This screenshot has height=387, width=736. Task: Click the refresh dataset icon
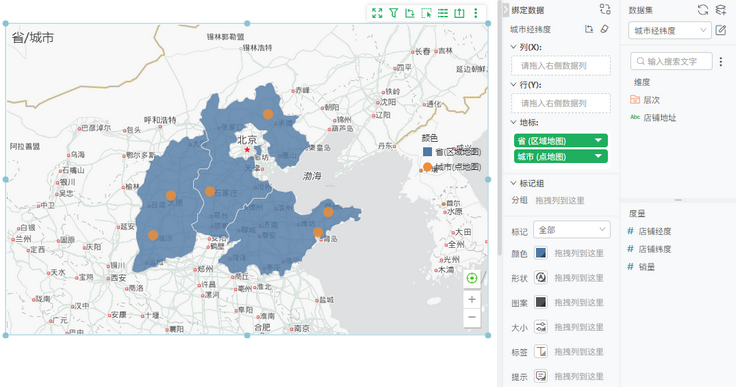[x=703, y=10]
